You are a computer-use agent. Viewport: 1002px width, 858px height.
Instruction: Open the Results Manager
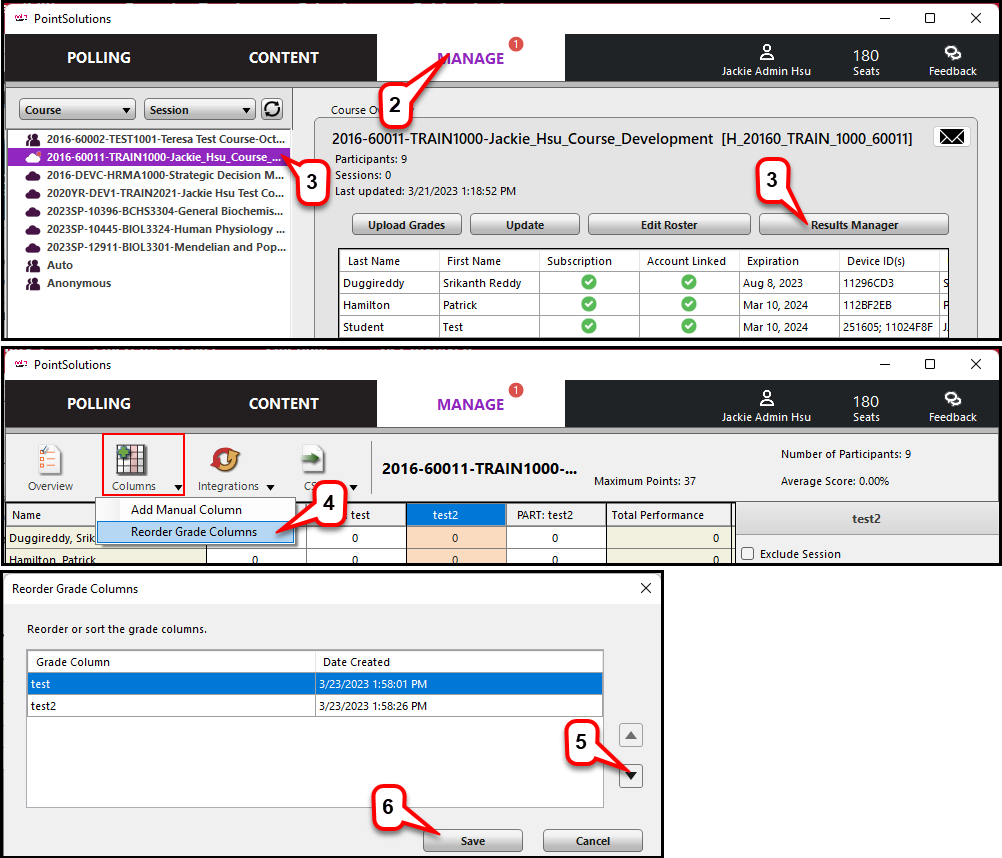(854, 225)
